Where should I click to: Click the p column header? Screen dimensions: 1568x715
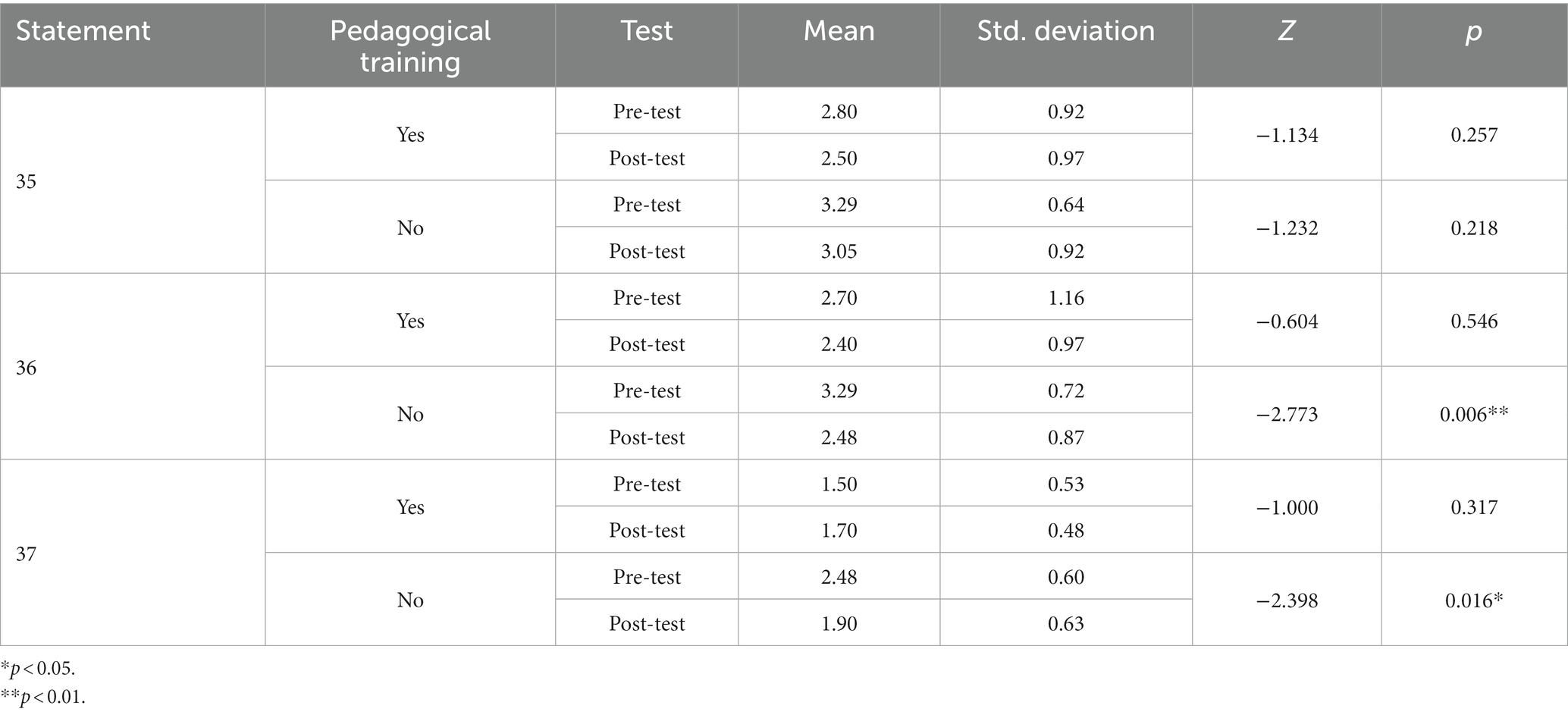[1473, 31]
